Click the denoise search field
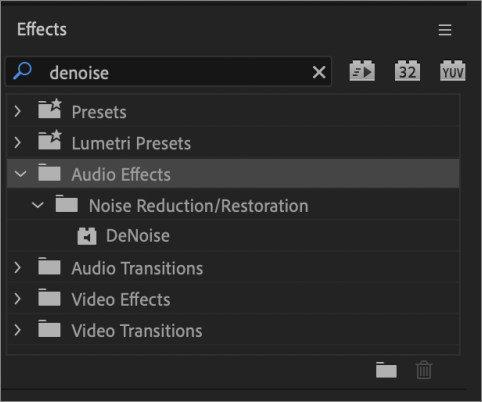 [x=168, y=72]
